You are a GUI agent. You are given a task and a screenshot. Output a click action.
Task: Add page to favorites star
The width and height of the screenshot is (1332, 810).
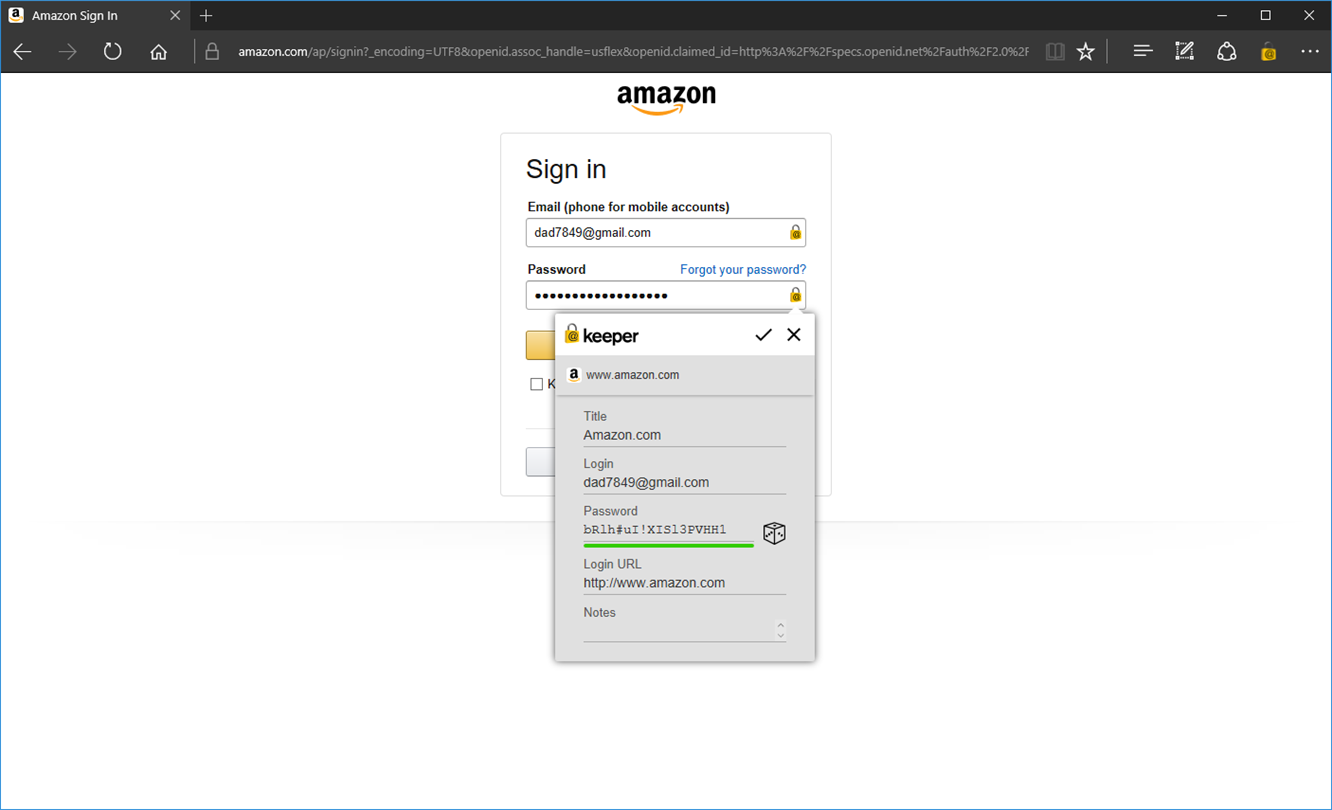pos(1086,52)
